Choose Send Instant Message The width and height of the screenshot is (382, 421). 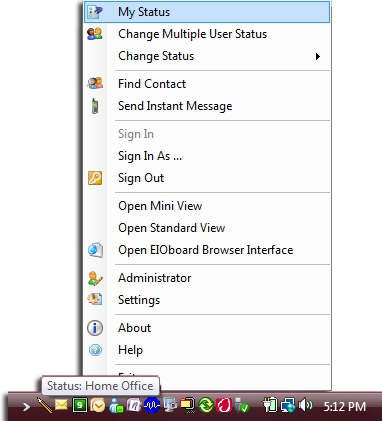[207, 106]
